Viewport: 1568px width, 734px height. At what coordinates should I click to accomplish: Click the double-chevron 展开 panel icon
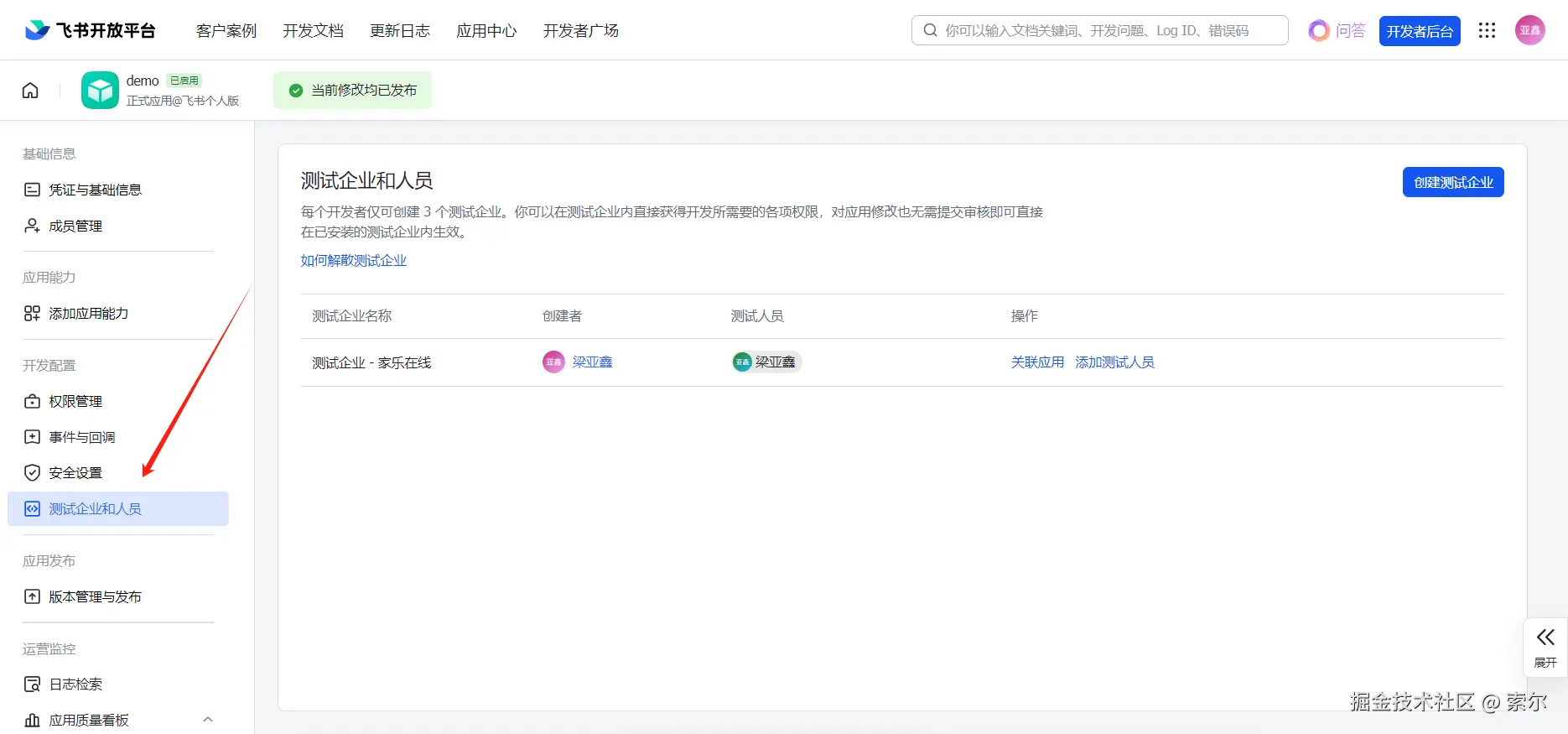(x=1545, y=637)
